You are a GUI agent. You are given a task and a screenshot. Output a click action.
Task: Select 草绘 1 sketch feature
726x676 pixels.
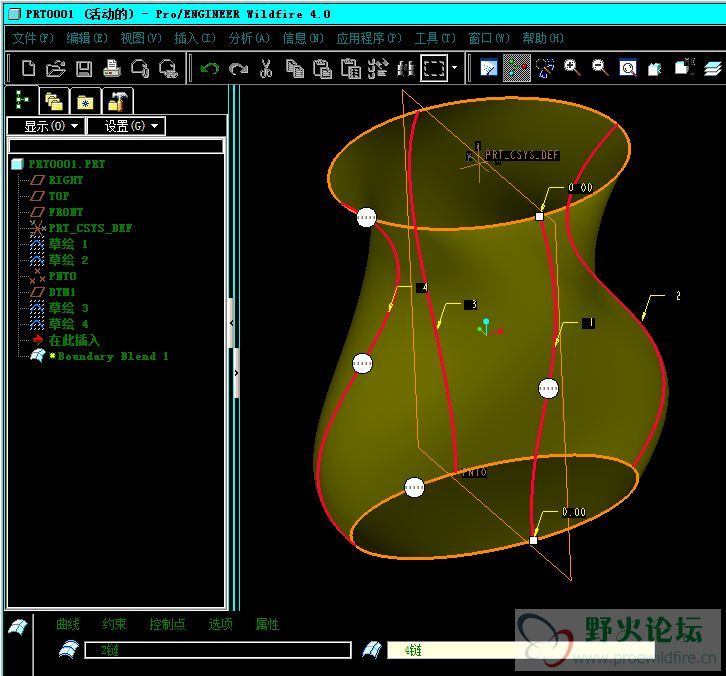pos(68,244)
